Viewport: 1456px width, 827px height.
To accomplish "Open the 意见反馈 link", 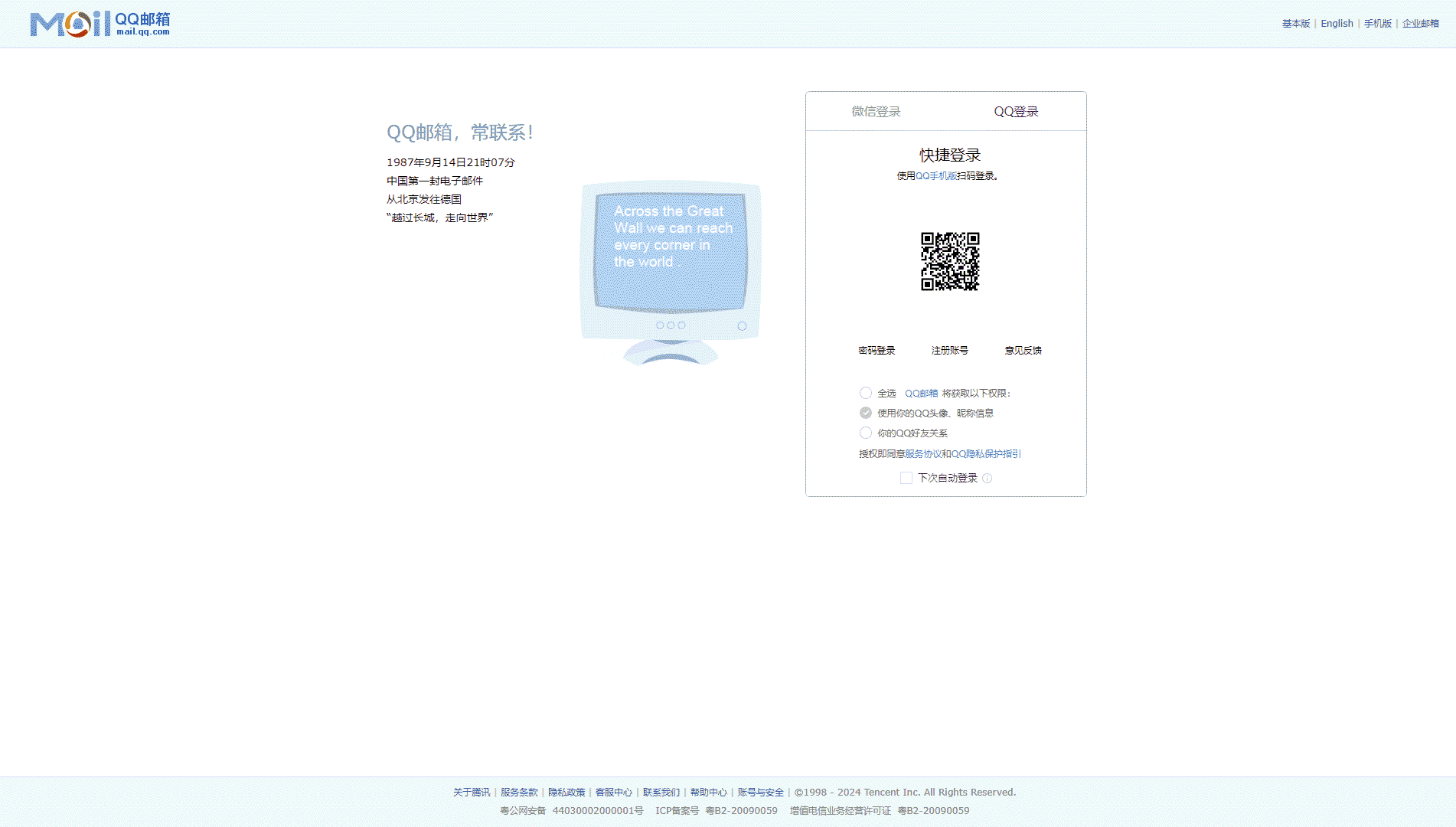I will (x=1023, y=351).
